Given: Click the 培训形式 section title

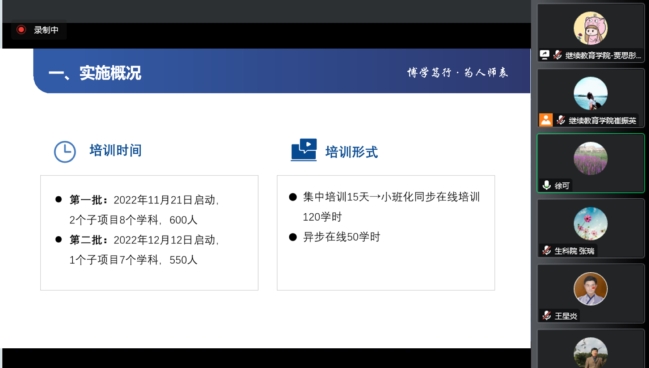Looking at the screenshot, I should coord(351,152).
